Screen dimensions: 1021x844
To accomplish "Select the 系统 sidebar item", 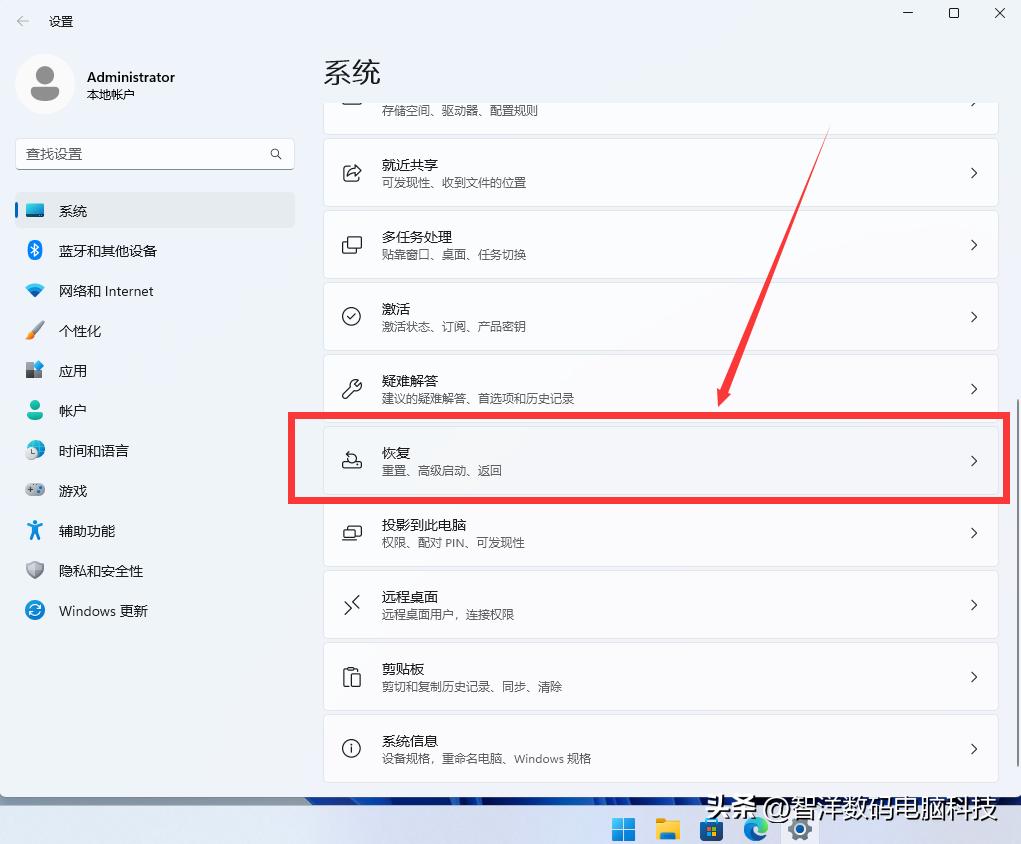I will pyautogui.click(x=73, y=210).
